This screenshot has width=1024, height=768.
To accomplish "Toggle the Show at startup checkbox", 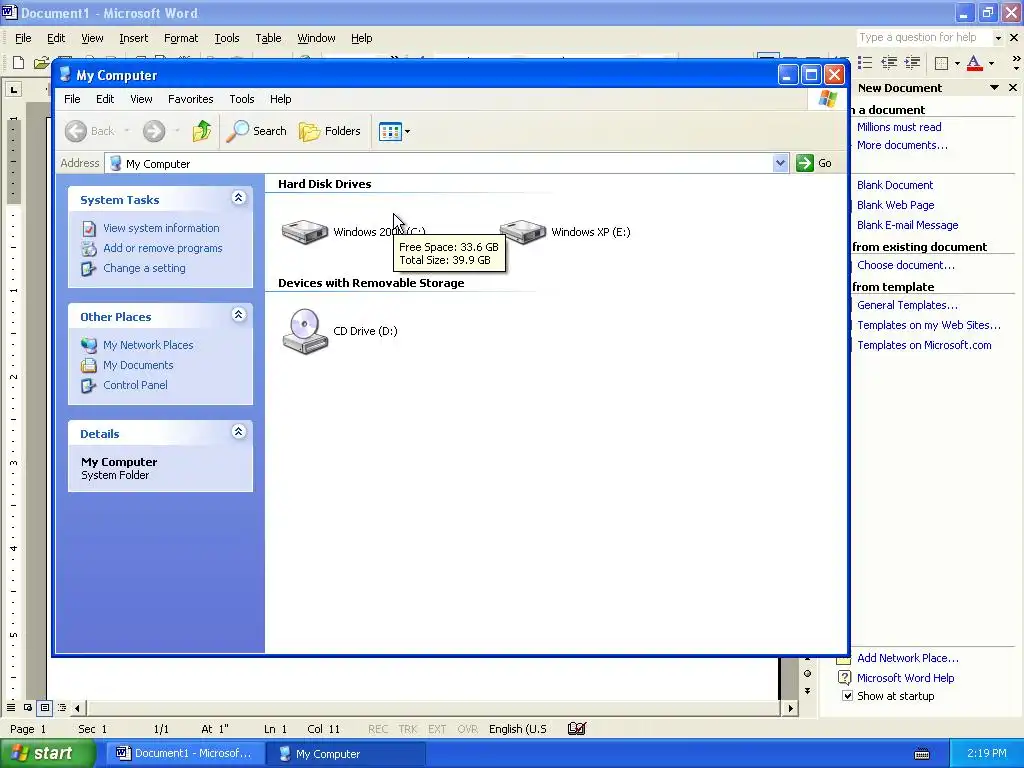I will tap(847, 696).
